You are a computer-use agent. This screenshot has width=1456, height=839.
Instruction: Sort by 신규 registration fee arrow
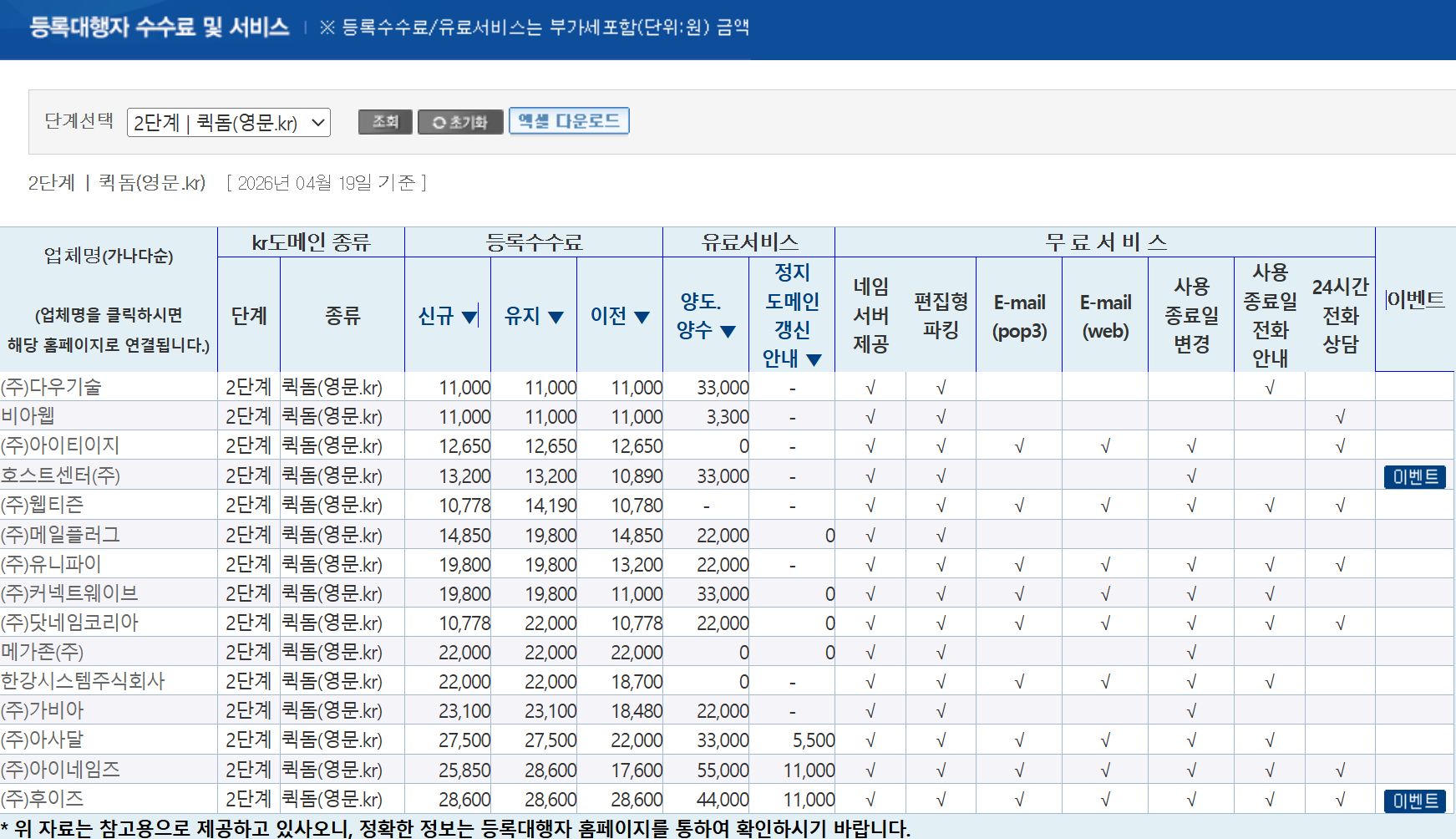tap(469, 317)
